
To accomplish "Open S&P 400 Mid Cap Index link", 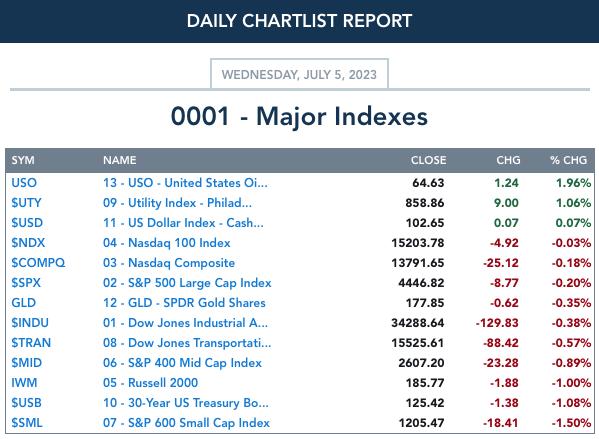I will 182,363.
